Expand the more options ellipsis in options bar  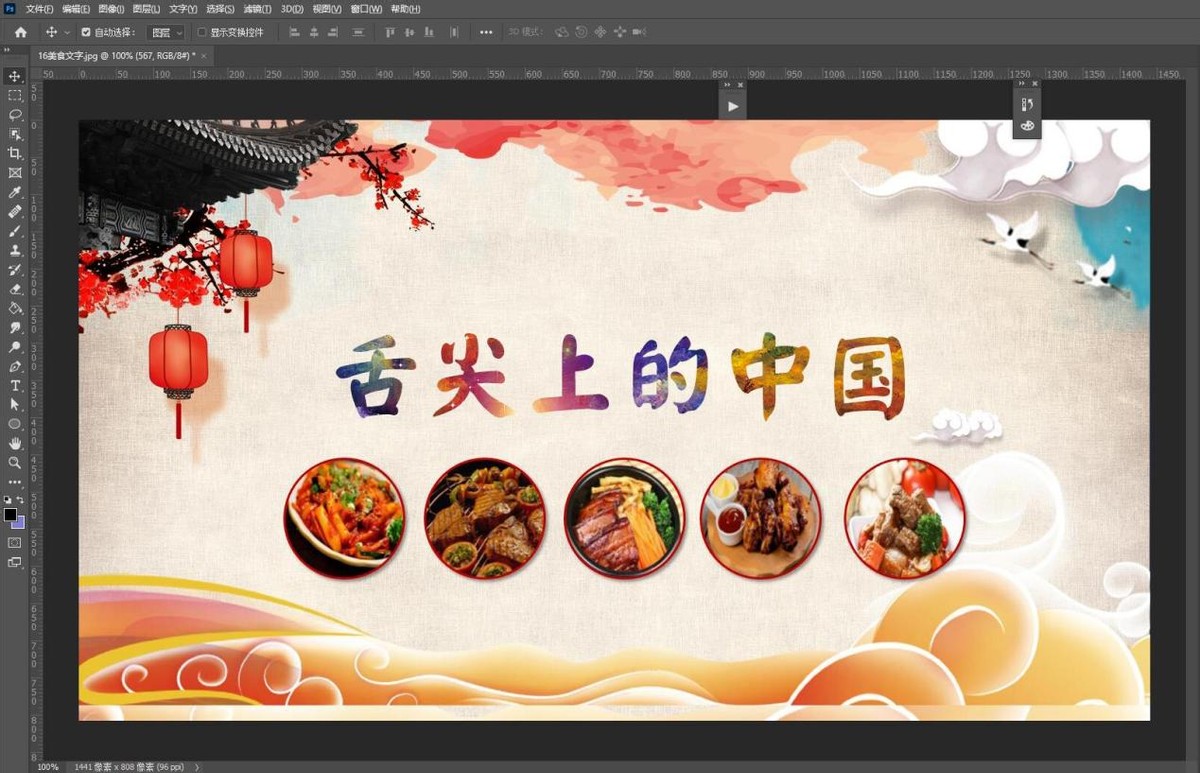point(485,31)
